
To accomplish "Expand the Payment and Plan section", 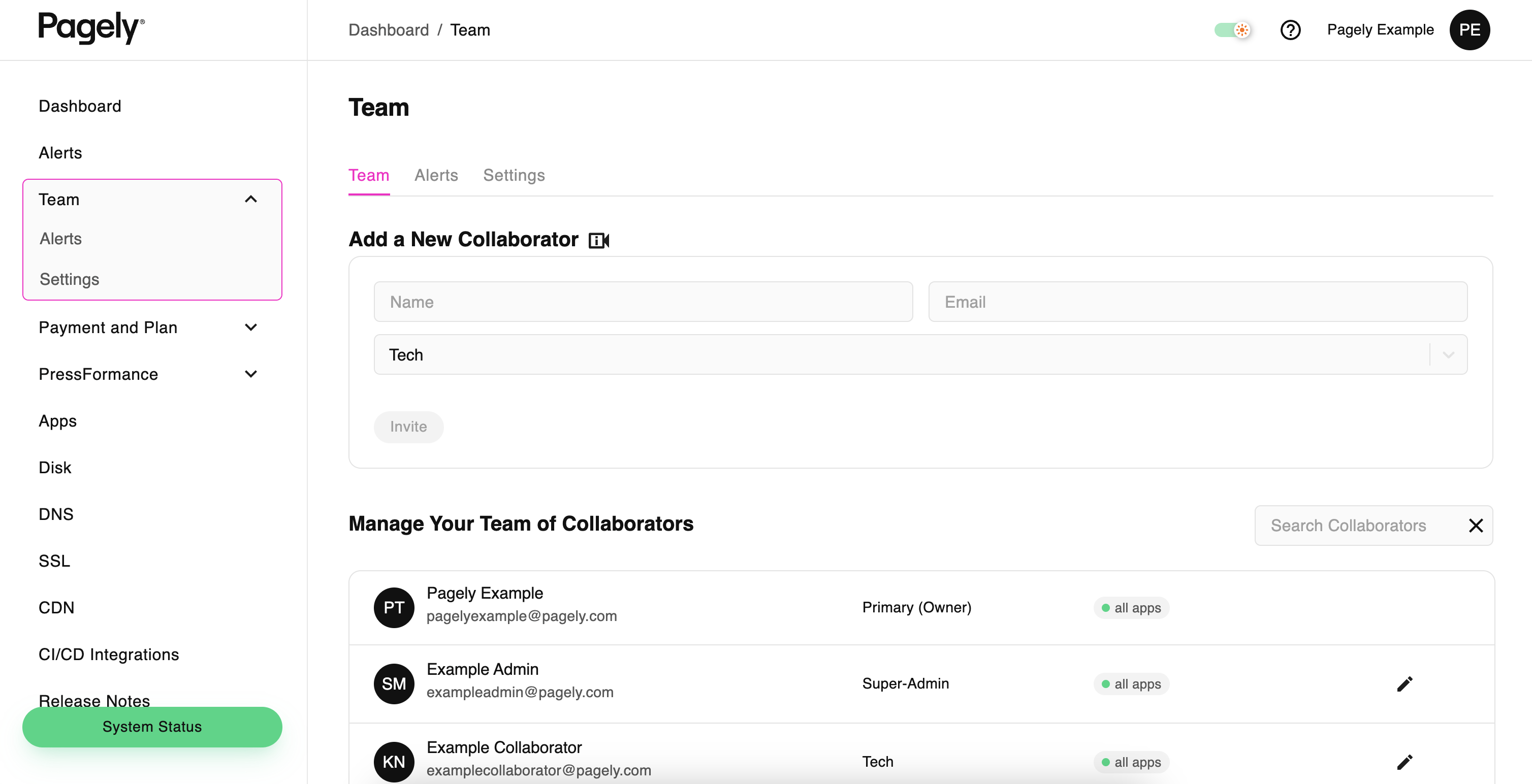I will (251, 328).
